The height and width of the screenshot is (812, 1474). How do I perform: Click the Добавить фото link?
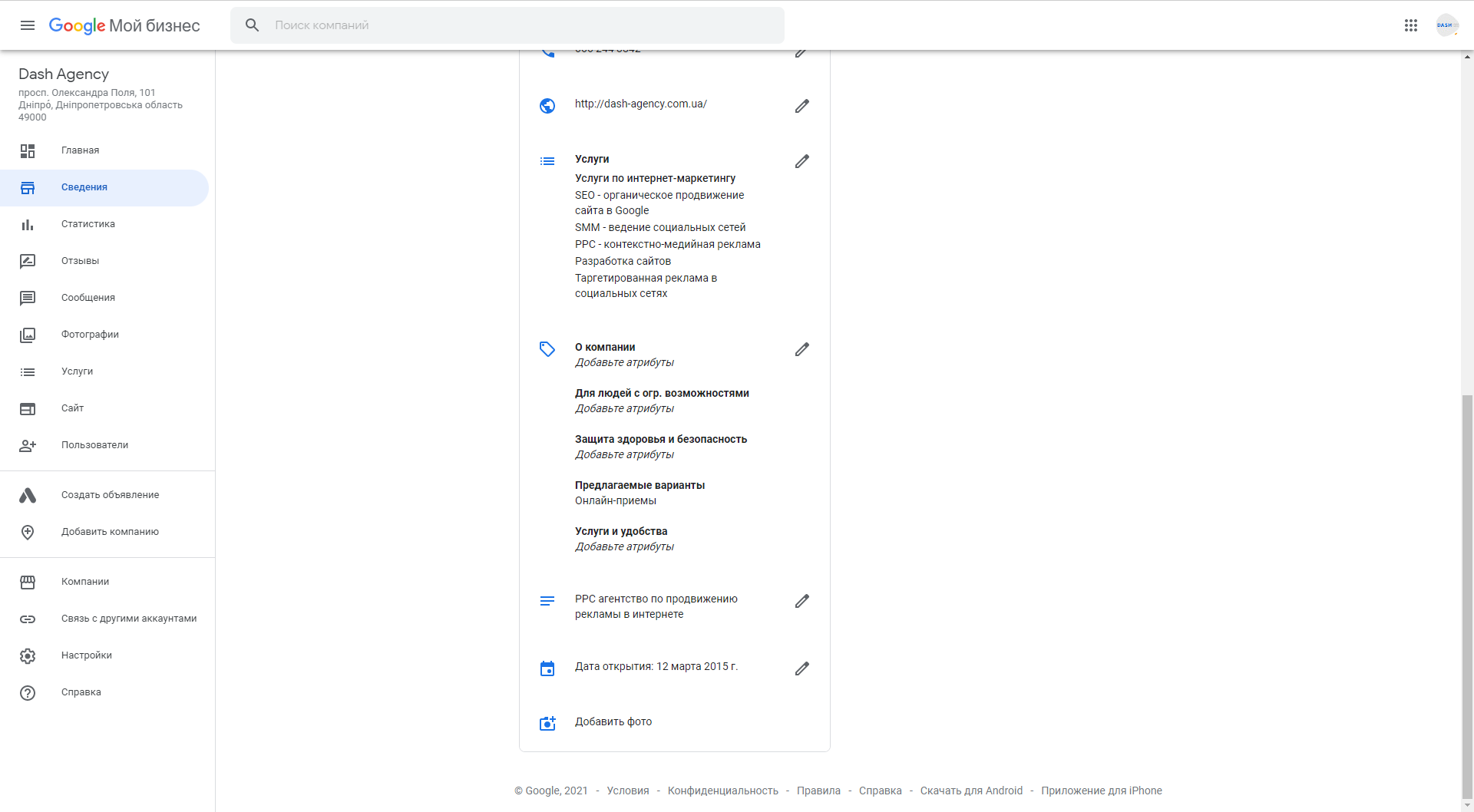[613, 721]
